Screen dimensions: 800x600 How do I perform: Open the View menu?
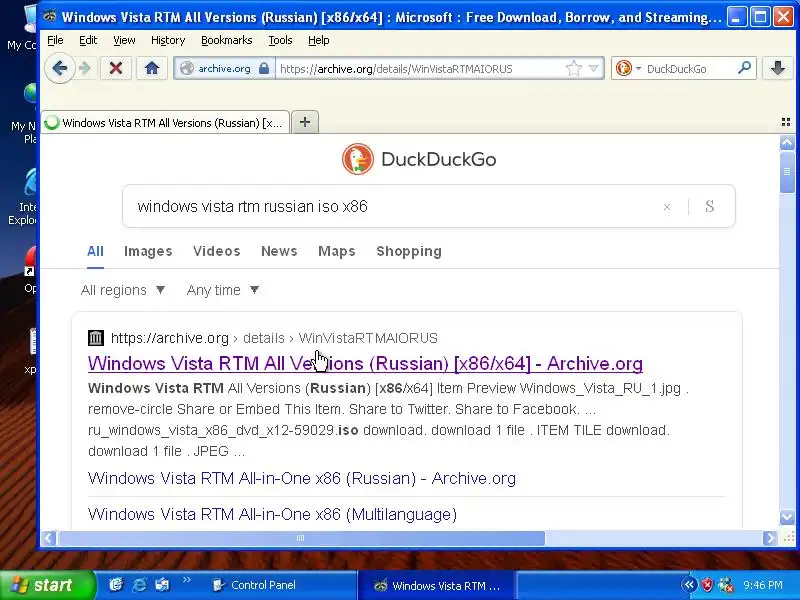[x=124, y=40]
